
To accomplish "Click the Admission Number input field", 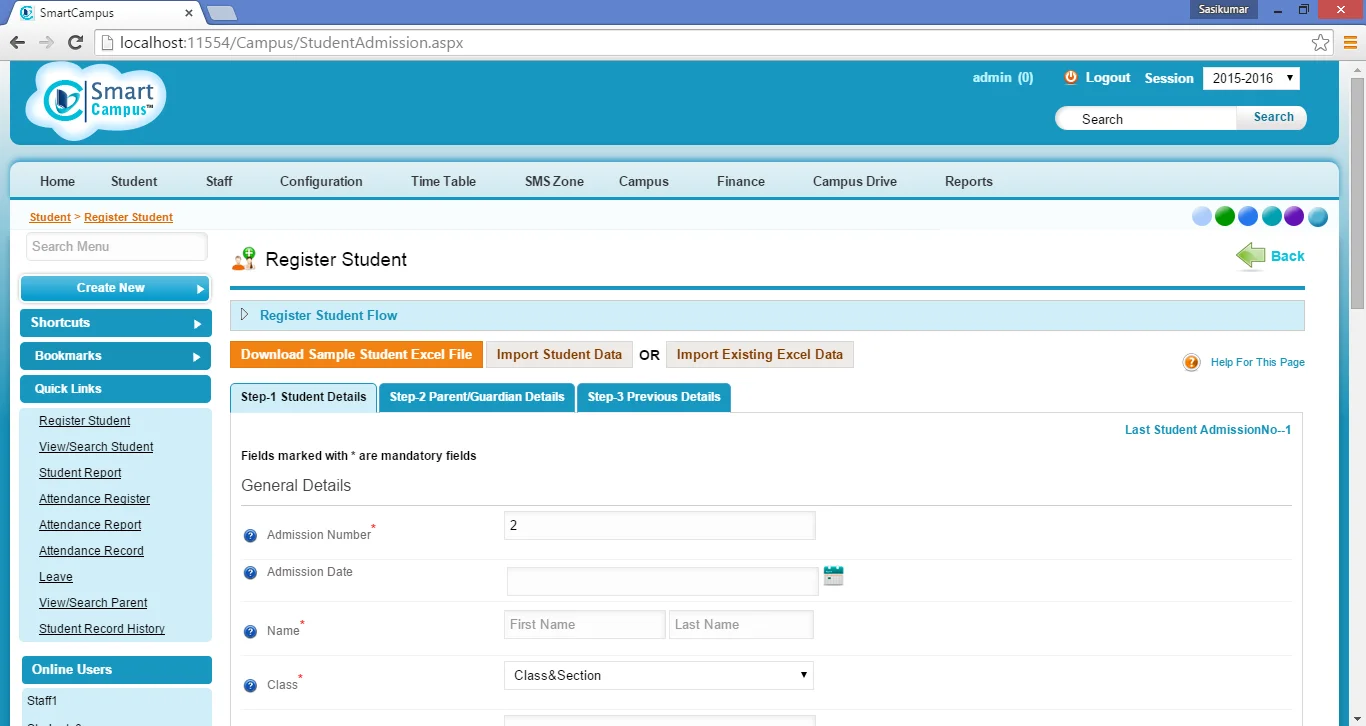I will point(659,526).
